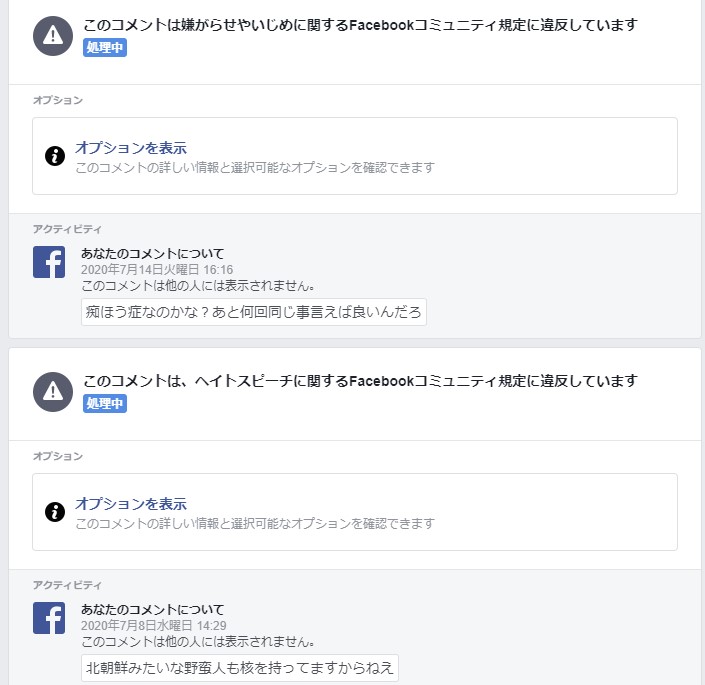705x685 pixels.
Task: Click the アクティビティ label in the hate speech card
Action: [x=67, y=585]
